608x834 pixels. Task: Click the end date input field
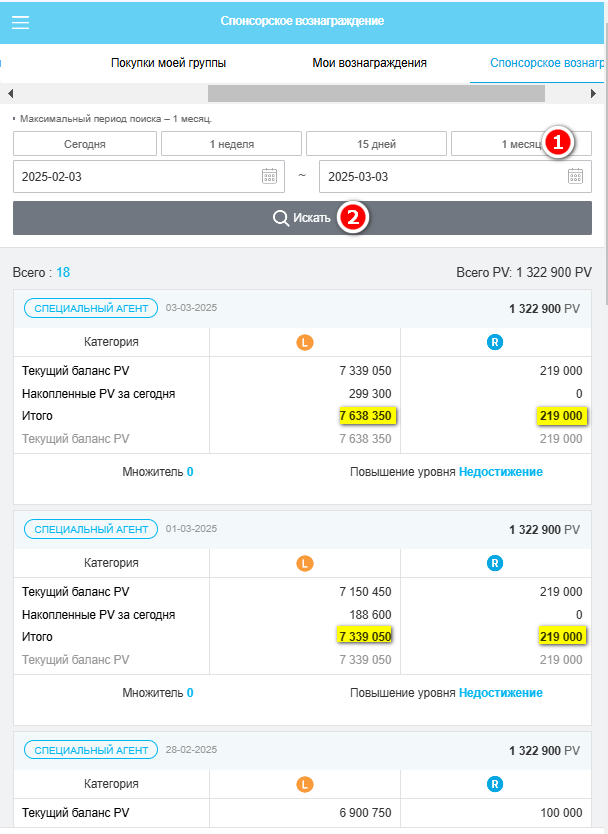click(x=440, y=176)
